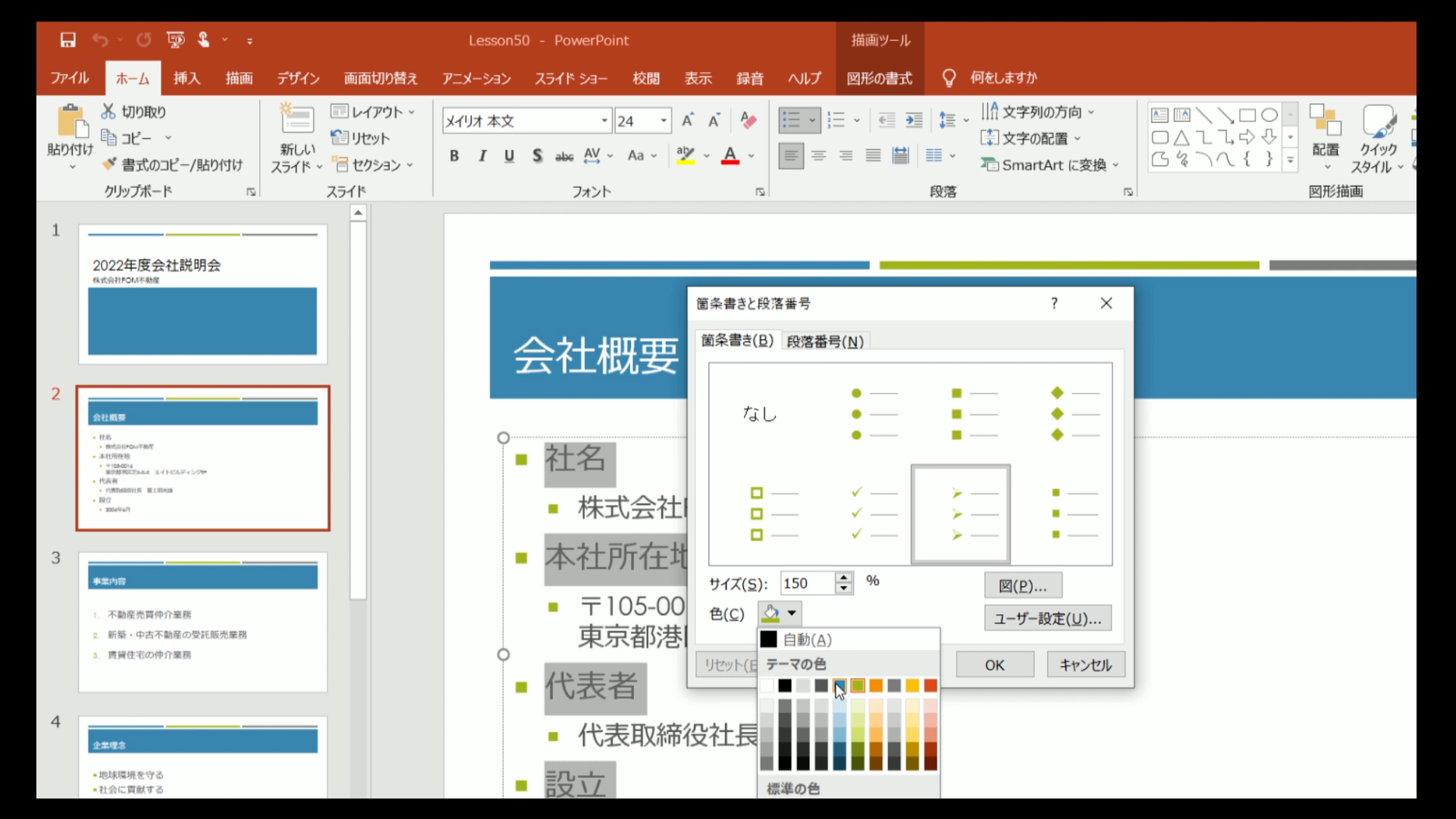Switch to the Insert tab
Image resolution: width=1456 pixels, height=819 pixels.
tap(187, 78)
